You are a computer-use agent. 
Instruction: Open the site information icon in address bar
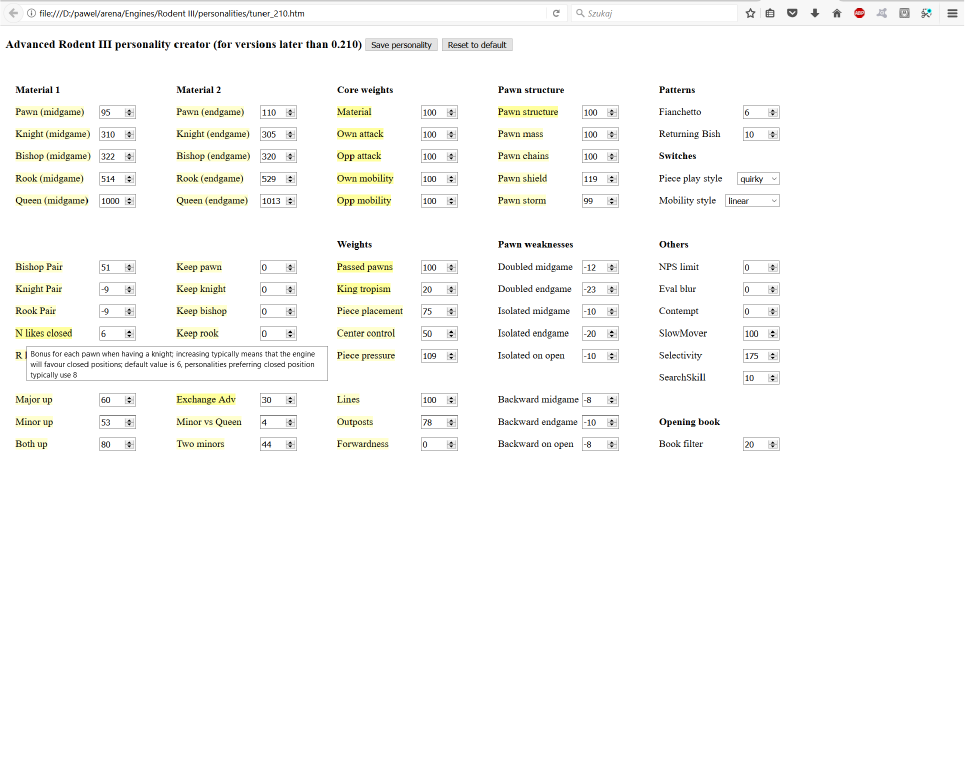31,13
